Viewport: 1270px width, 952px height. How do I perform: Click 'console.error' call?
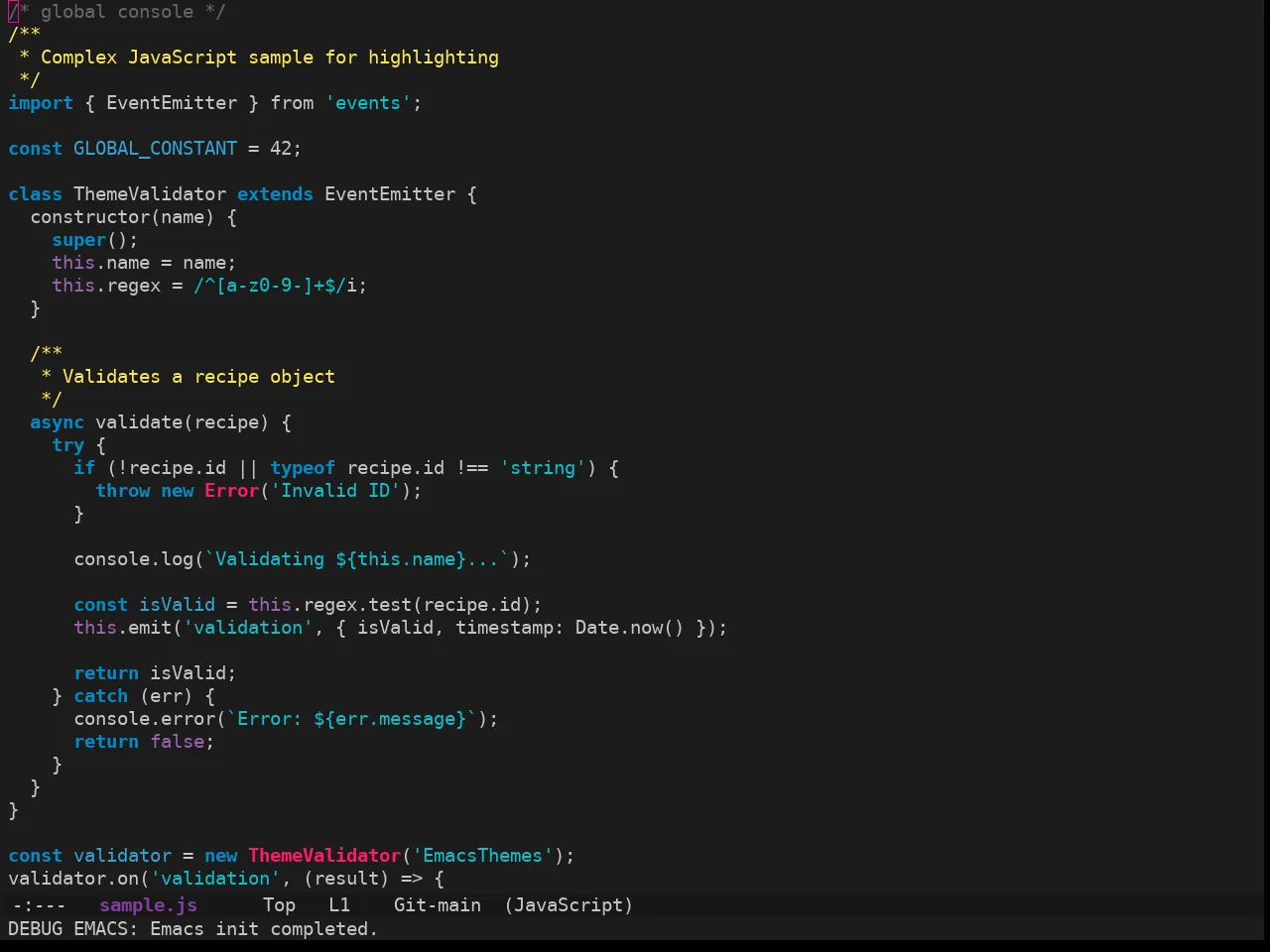click(x=144, y=719)
